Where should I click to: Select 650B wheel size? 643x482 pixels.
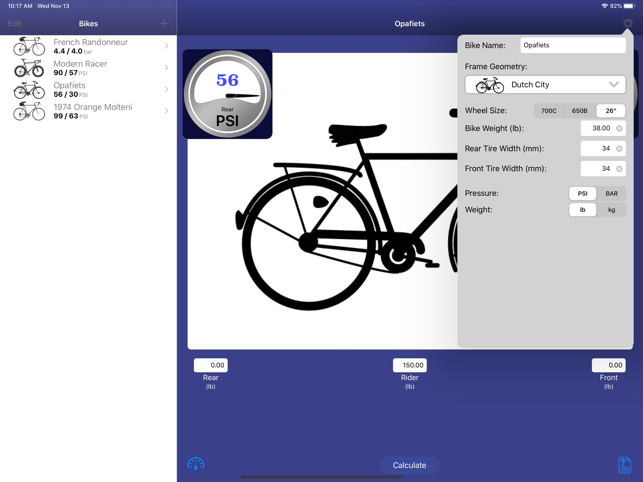click(579, 111)
